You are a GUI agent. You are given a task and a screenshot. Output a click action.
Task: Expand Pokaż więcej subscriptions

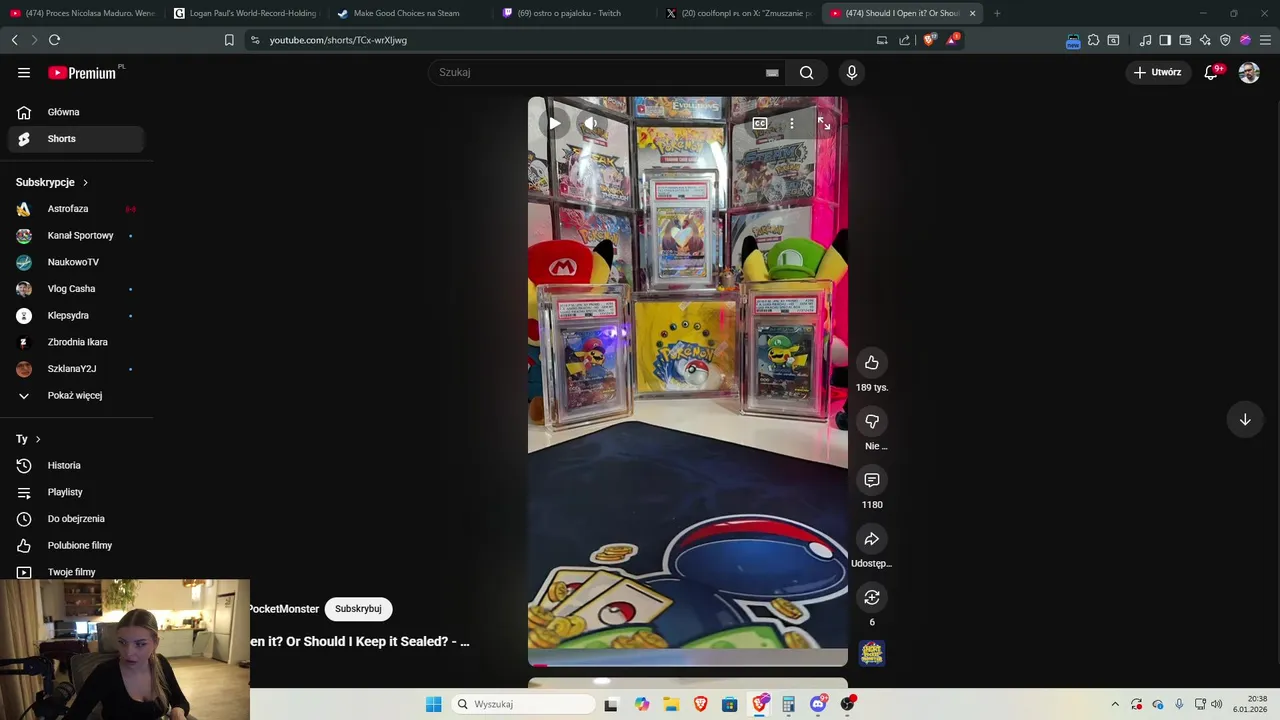[76, 396]
